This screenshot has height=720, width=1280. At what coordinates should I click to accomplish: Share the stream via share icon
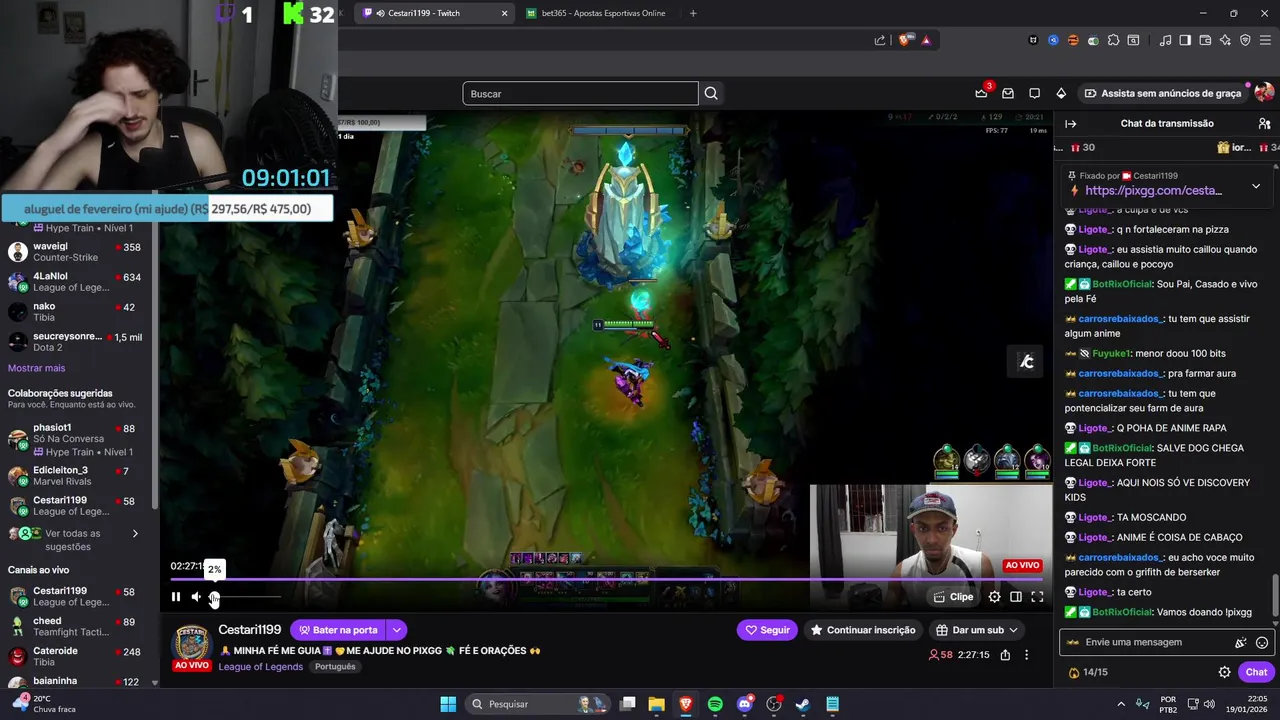[x=1005, y=655]
